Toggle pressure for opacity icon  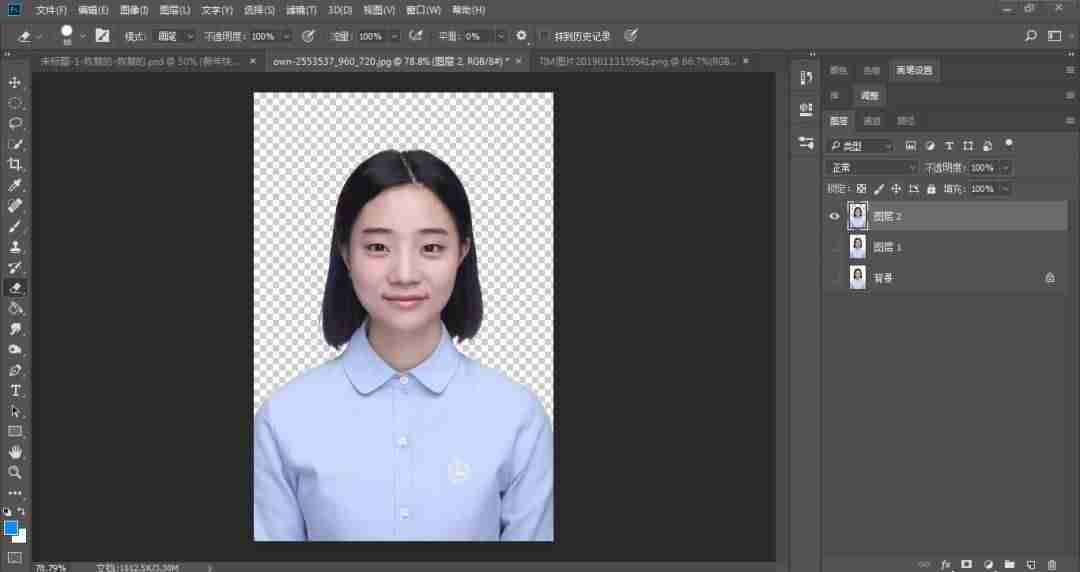coord(309,36)
